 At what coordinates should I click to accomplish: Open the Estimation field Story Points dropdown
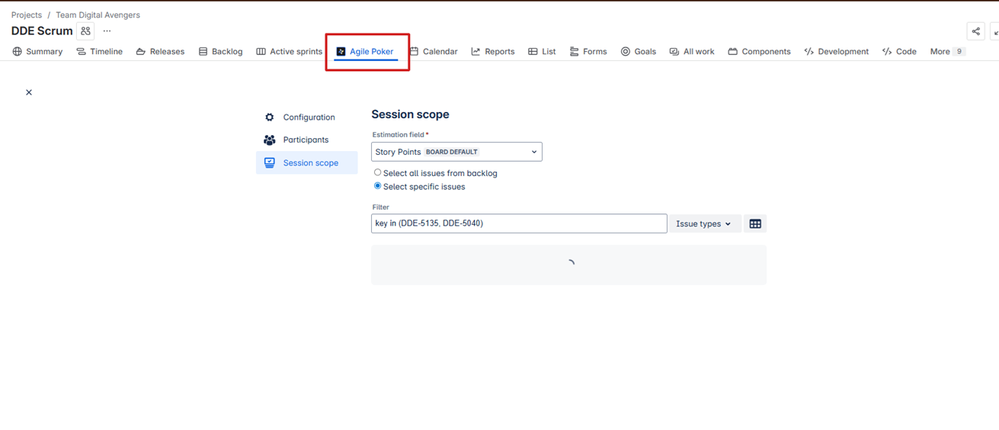tap(457, 152)
